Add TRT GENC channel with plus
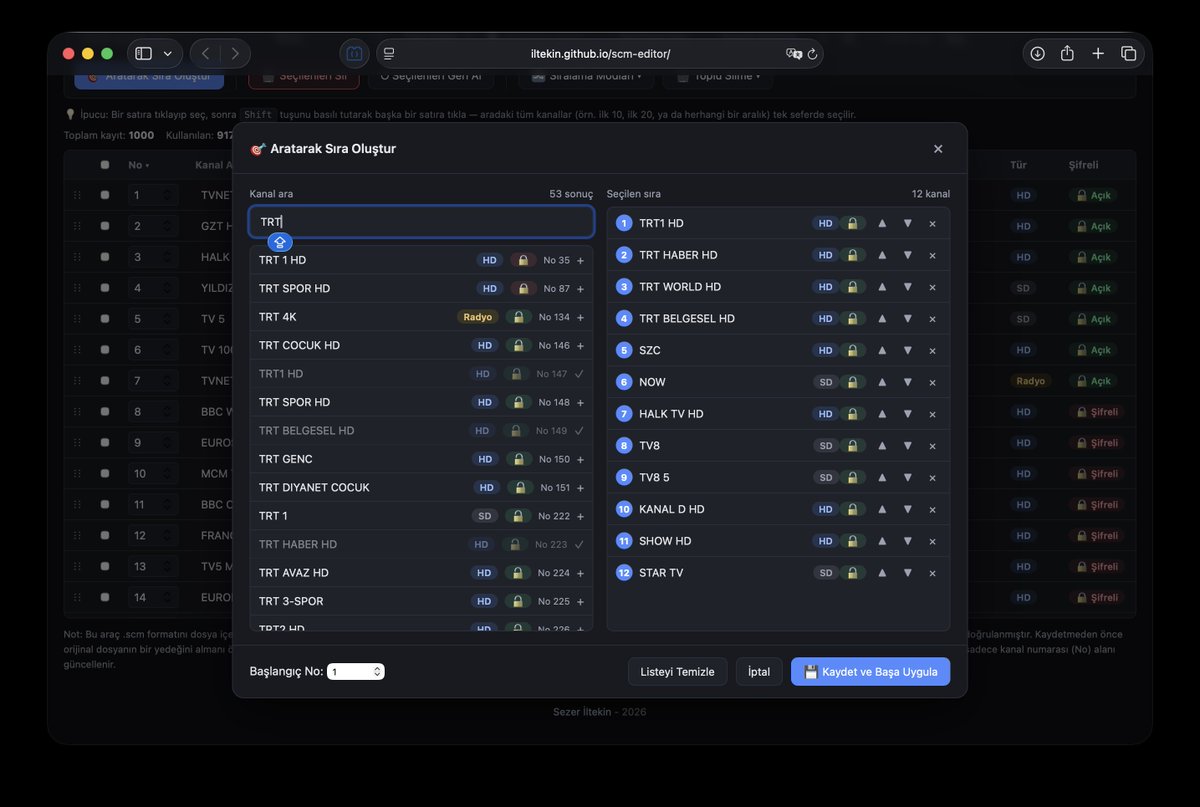Viewport: 1200px width, 807px height. pyautogui.click(x=580, y=459)
